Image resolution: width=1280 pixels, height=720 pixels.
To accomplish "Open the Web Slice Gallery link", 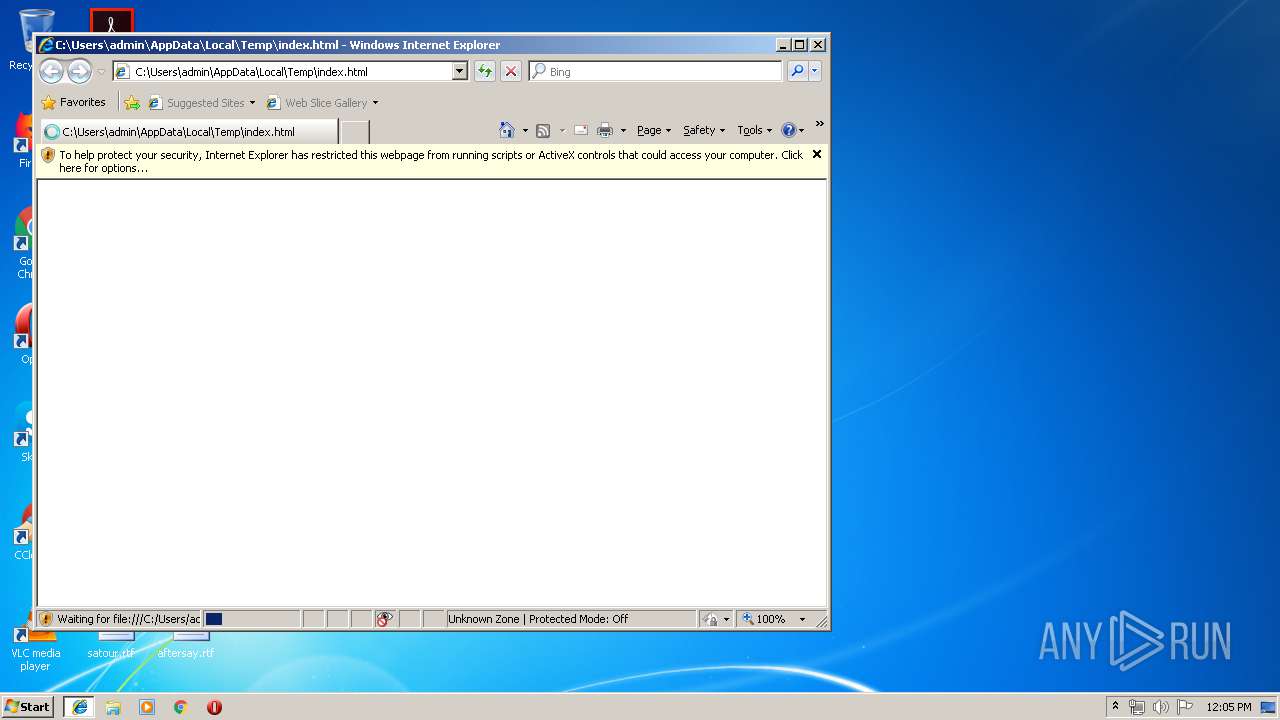I will (x=317, y=103).
